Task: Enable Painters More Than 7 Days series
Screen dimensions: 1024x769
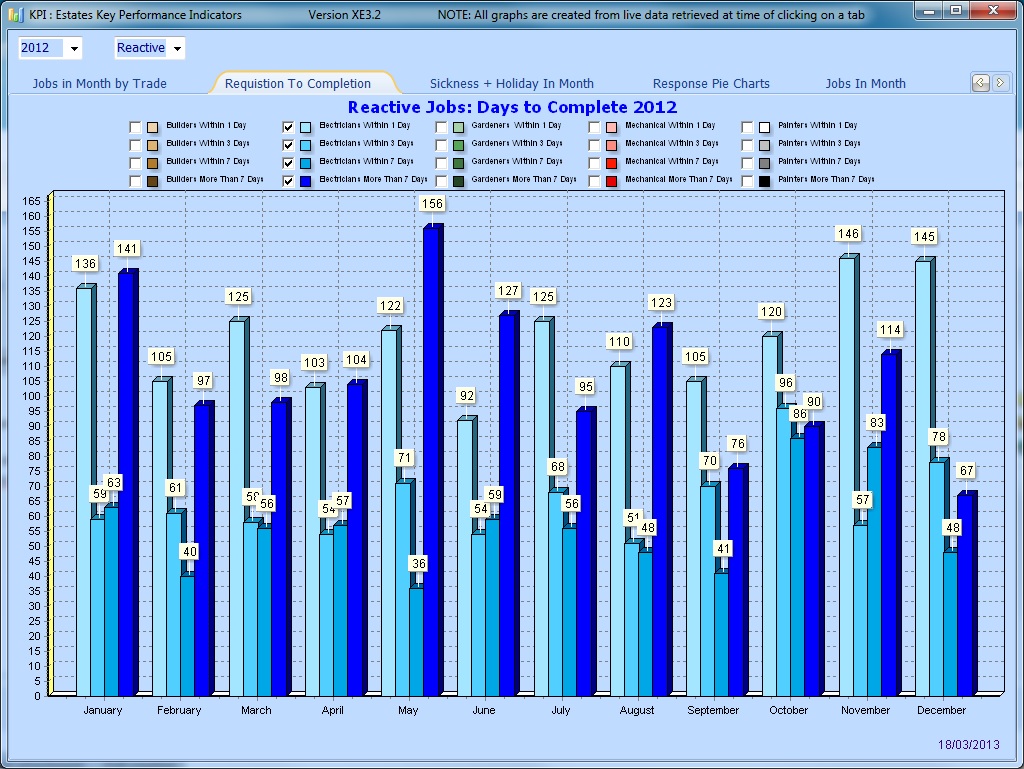Action: [748, 181]
